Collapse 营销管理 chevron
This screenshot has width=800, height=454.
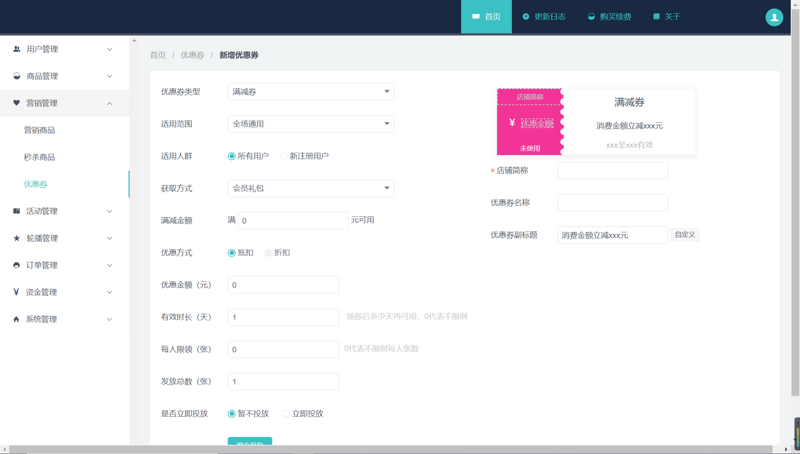109,103
